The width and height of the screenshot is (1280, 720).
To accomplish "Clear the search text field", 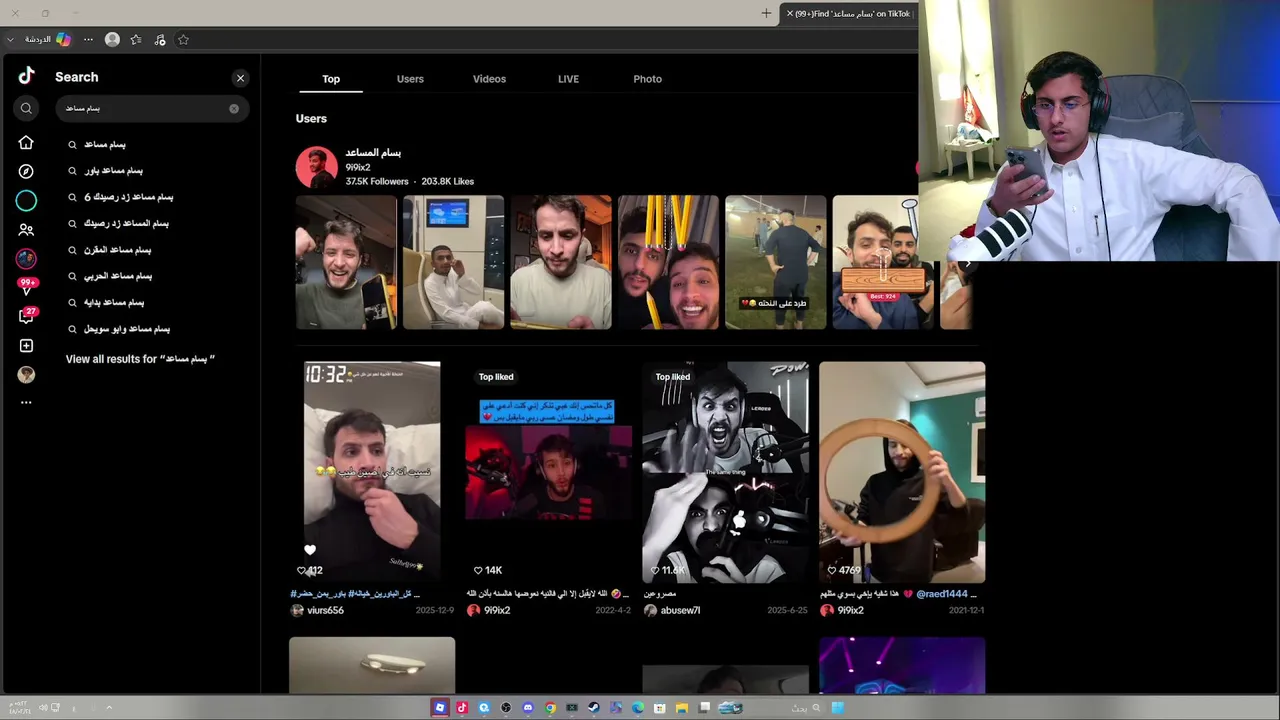I will pos(234,108).
